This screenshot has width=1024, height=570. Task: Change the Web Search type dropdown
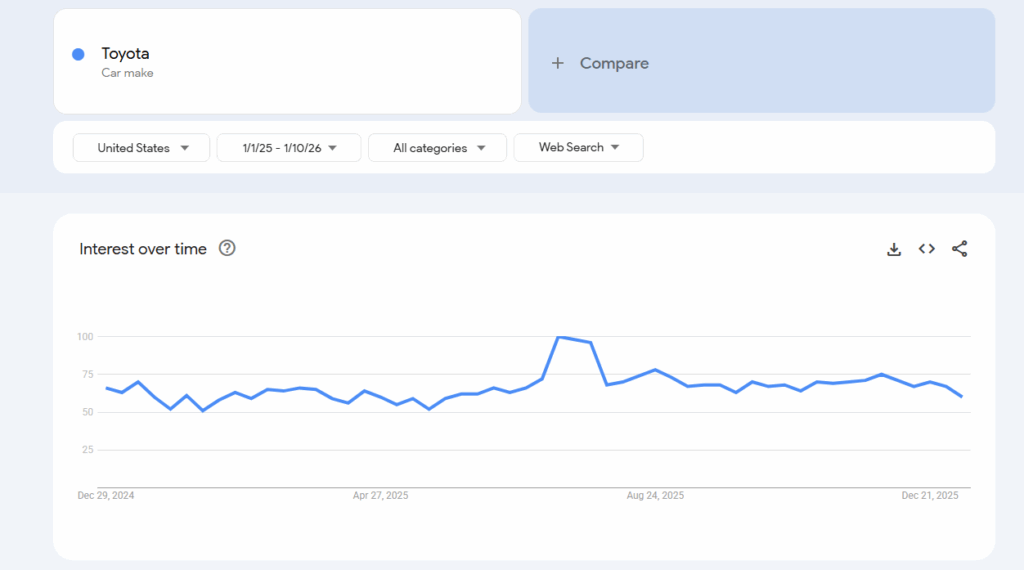[579, 148]
